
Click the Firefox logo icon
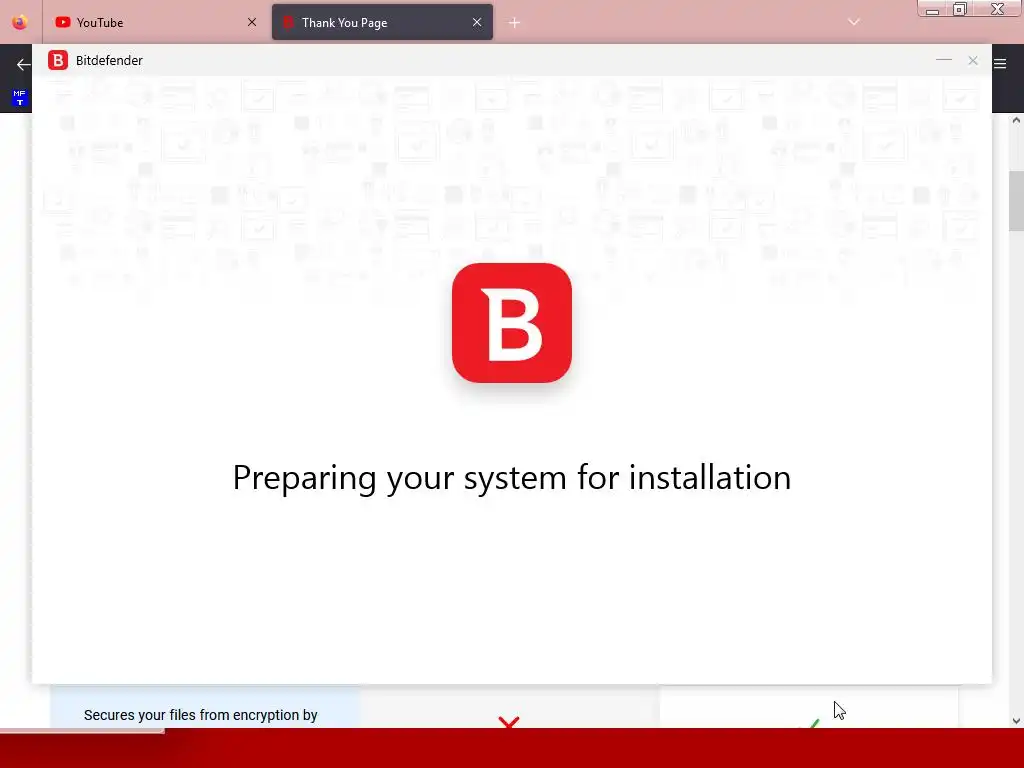click(x=20, y=22)
